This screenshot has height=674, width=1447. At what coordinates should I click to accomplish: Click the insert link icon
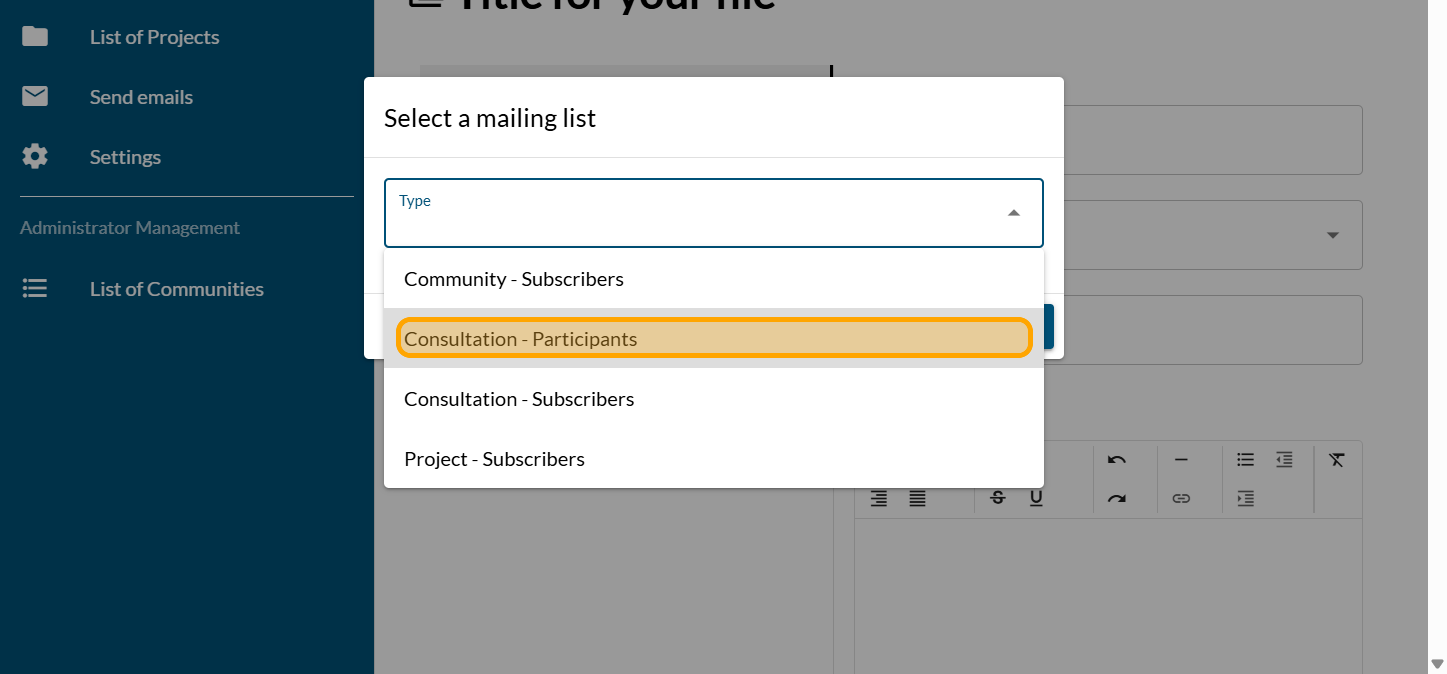1181,498
